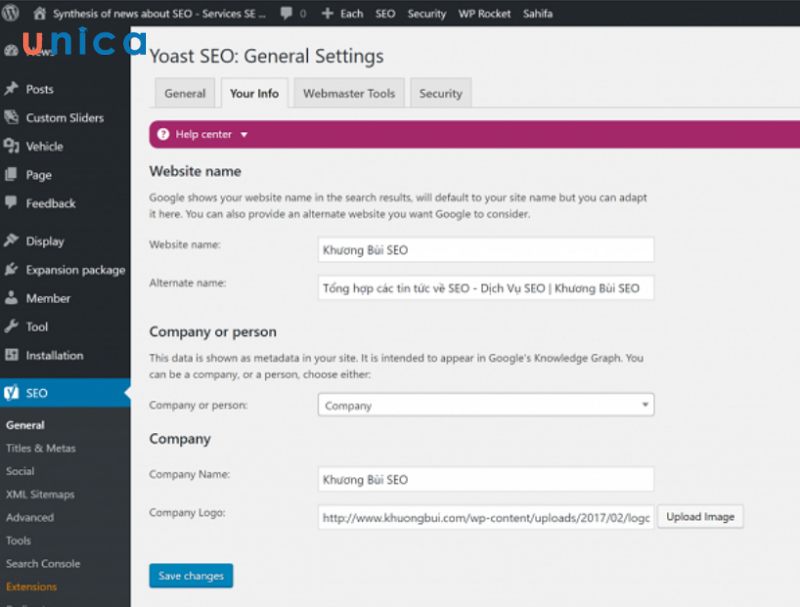Click the Member user icon
The width and height of the screenshot is (800, 607).
click(11, 298)
